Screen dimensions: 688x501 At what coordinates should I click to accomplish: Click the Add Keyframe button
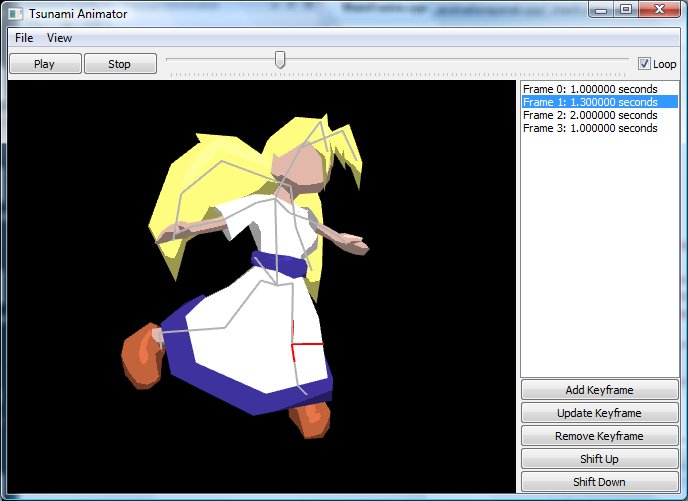click(x=599, y=390)
